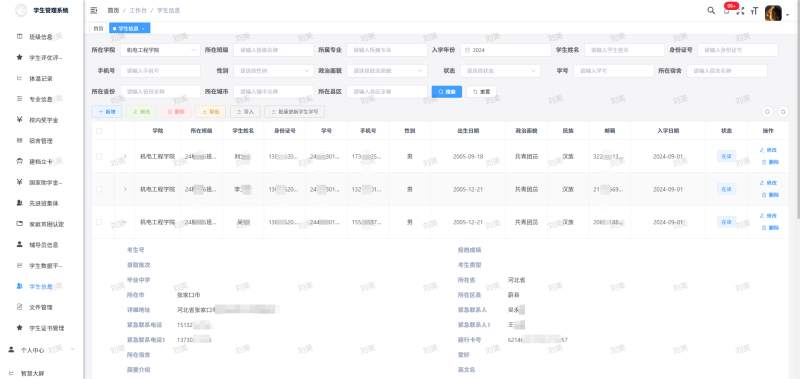The height and width of the screenshot is (379, 800).
Task: Collapse the sidebar with the hamburger icon
Action: pos(93,10)
